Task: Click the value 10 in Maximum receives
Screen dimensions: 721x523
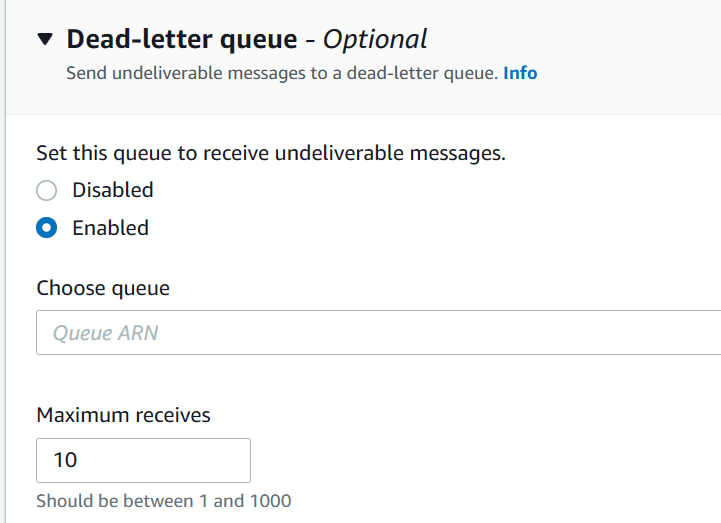Action: click(x=65, y=460)
